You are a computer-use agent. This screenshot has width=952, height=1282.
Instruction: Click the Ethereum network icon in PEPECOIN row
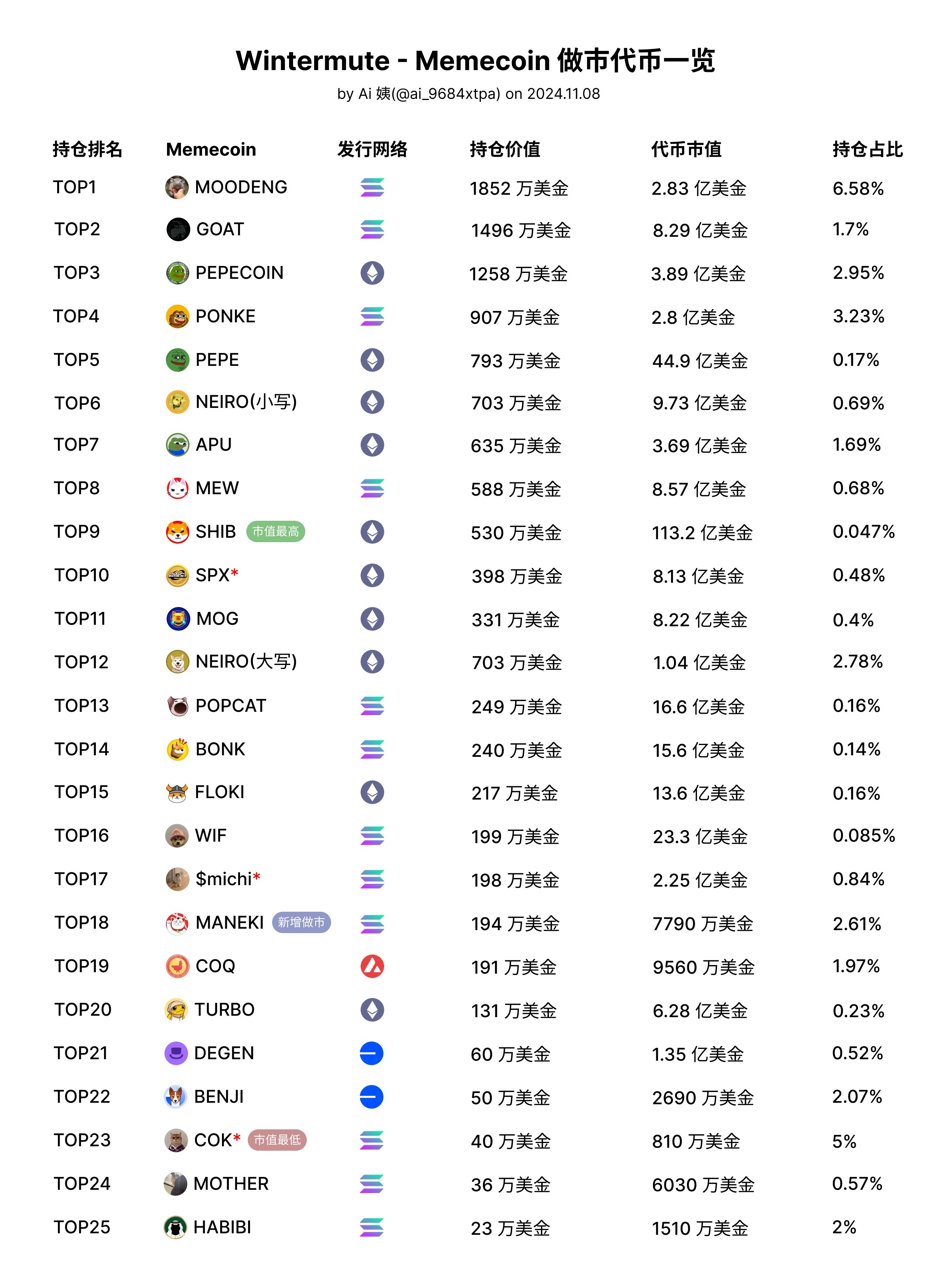pos(372,273)
